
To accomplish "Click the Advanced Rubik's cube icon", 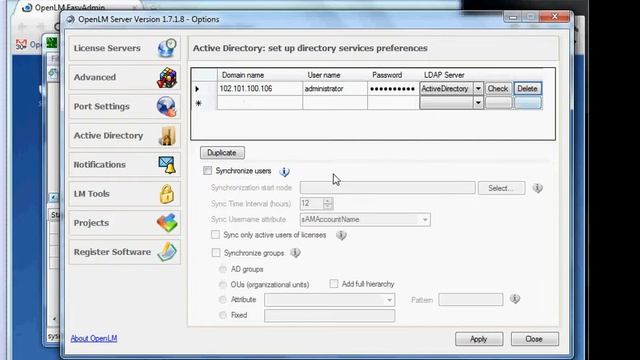I will 167,77.
